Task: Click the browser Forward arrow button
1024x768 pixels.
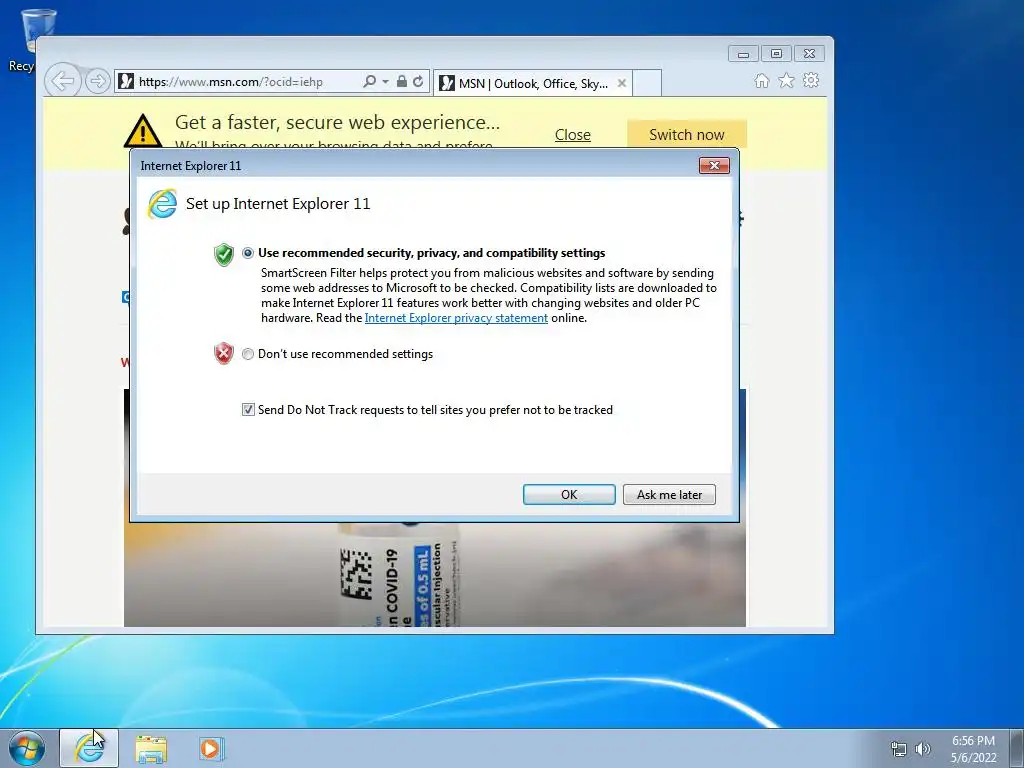Action: click(97, 82)
